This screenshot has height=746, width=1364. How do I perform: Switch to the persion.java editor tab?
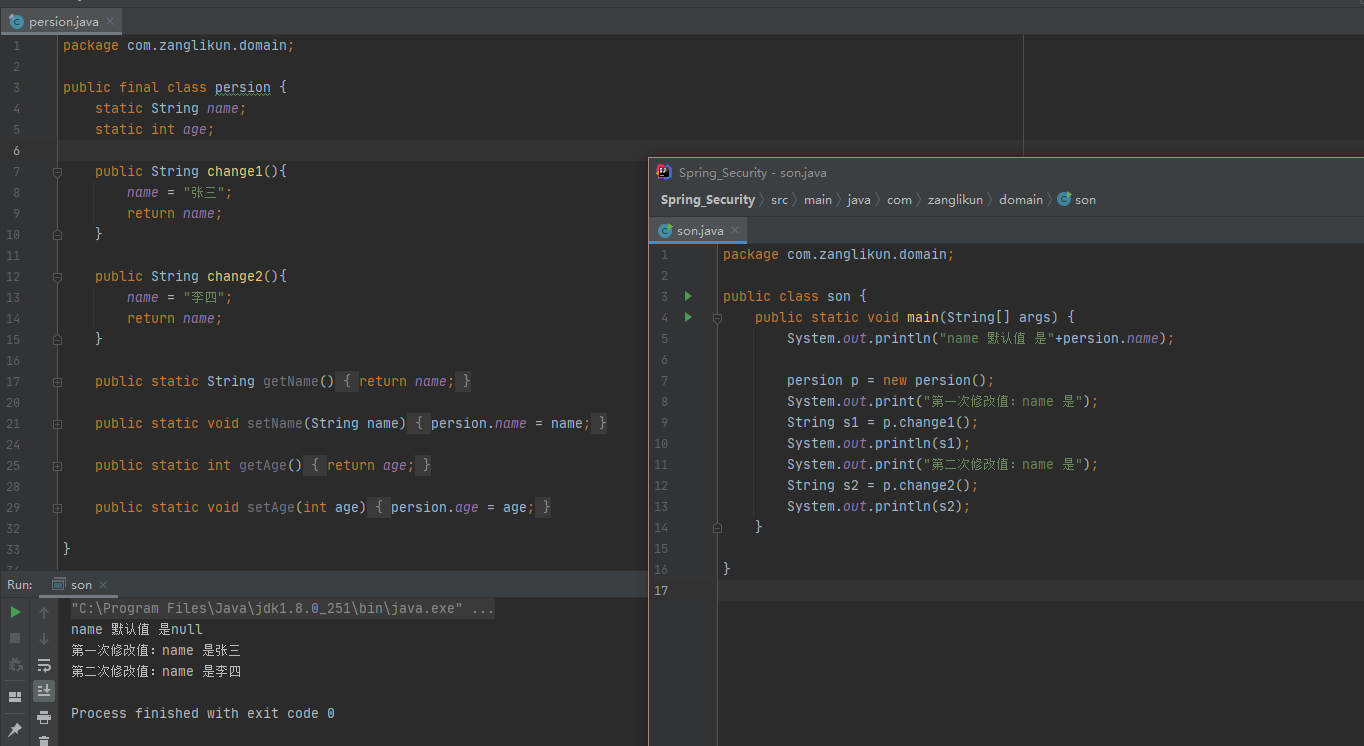[x=63, y=22]
